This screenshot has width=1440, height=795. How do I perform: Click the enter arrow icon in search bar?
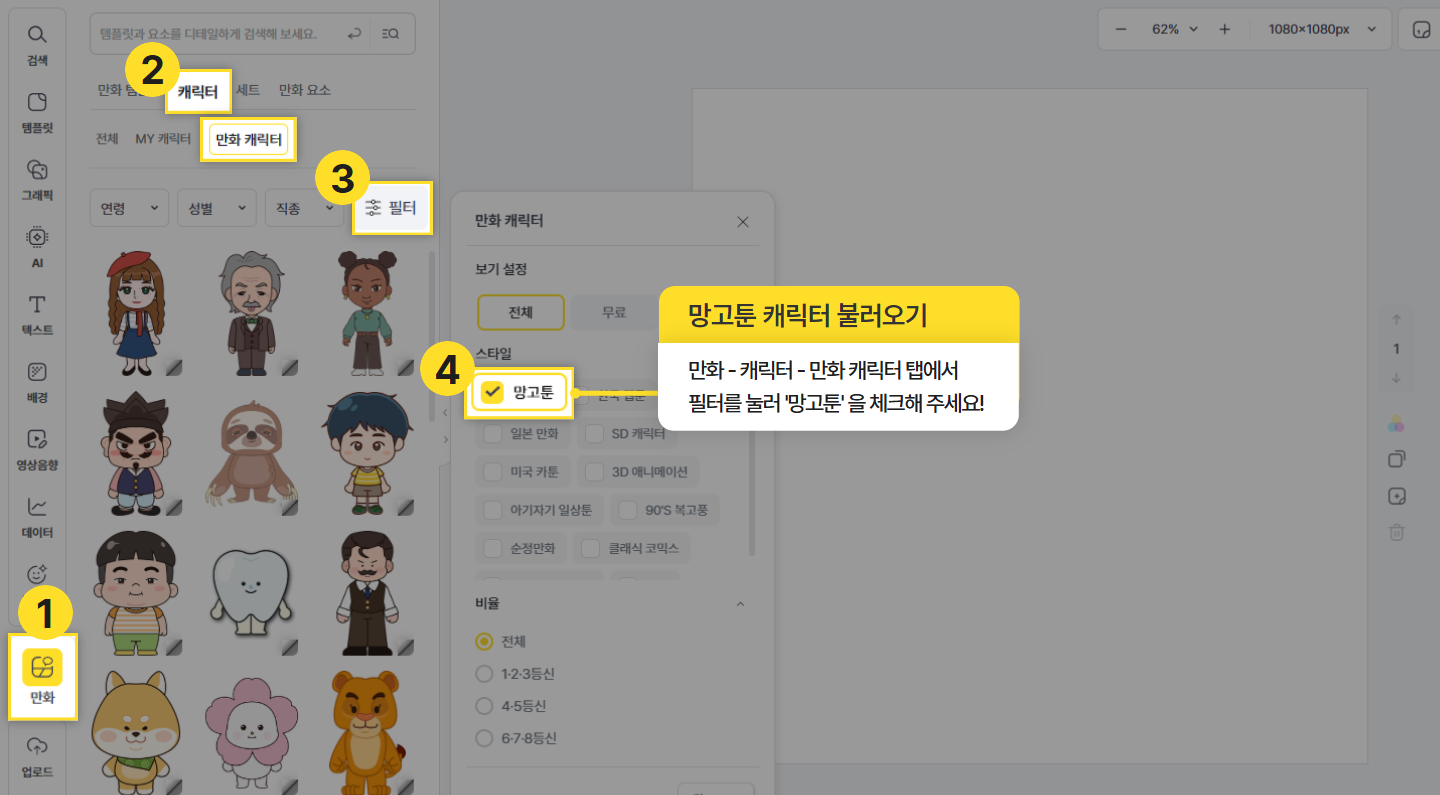(x=354, y=34)
